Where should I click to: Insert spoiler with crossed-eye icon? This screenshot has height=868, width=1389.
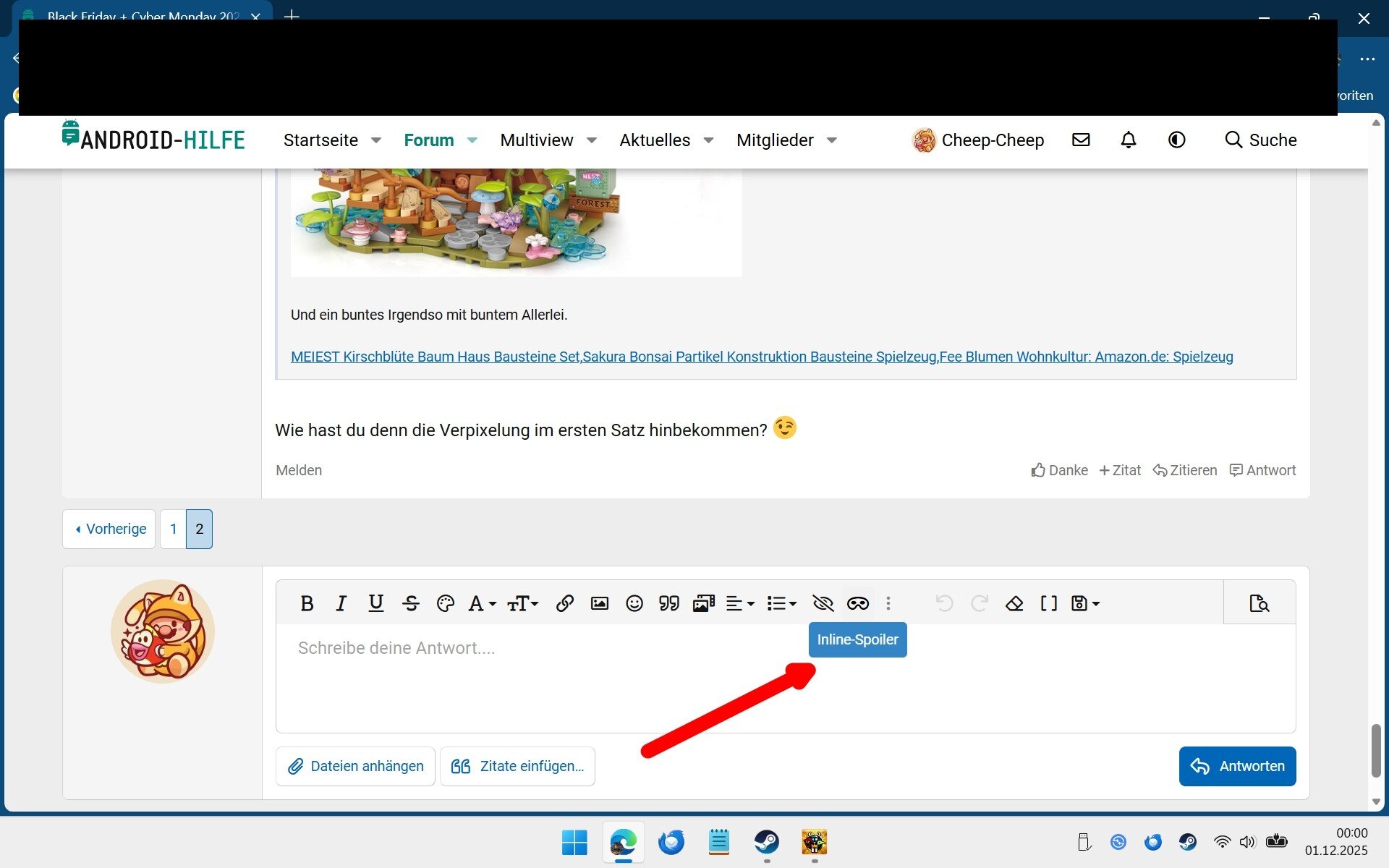(823, 603)
